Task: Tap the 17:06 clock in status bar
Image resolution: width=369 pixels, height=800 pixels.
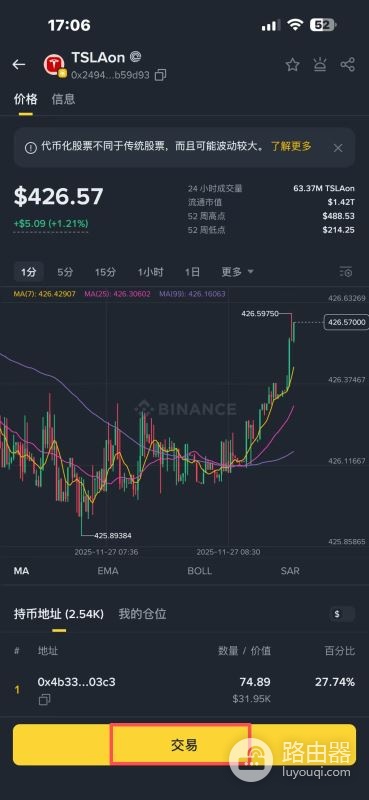Action: point(69,25)
